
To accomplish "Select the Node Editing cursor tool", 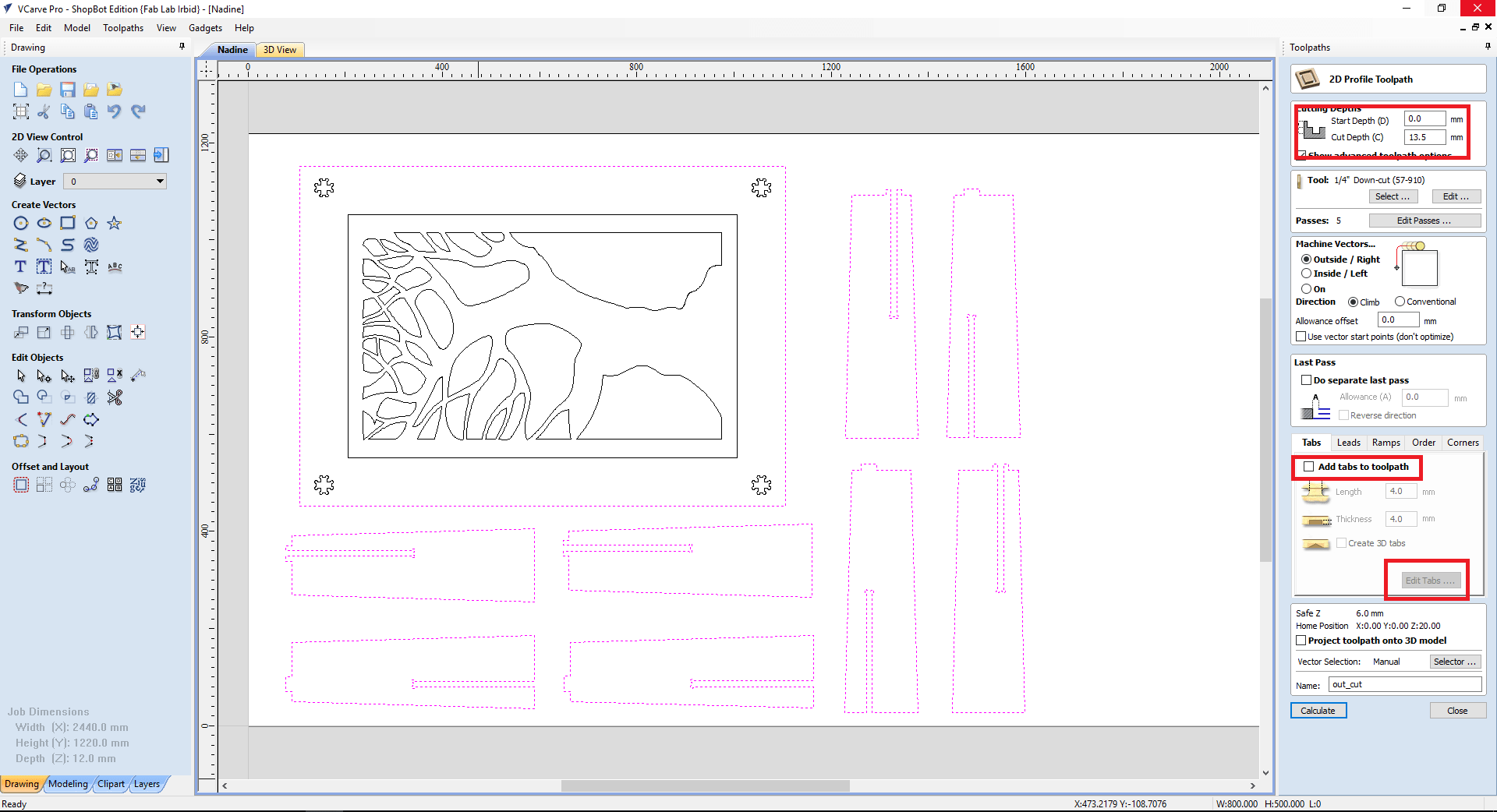I will coord(44,376).
